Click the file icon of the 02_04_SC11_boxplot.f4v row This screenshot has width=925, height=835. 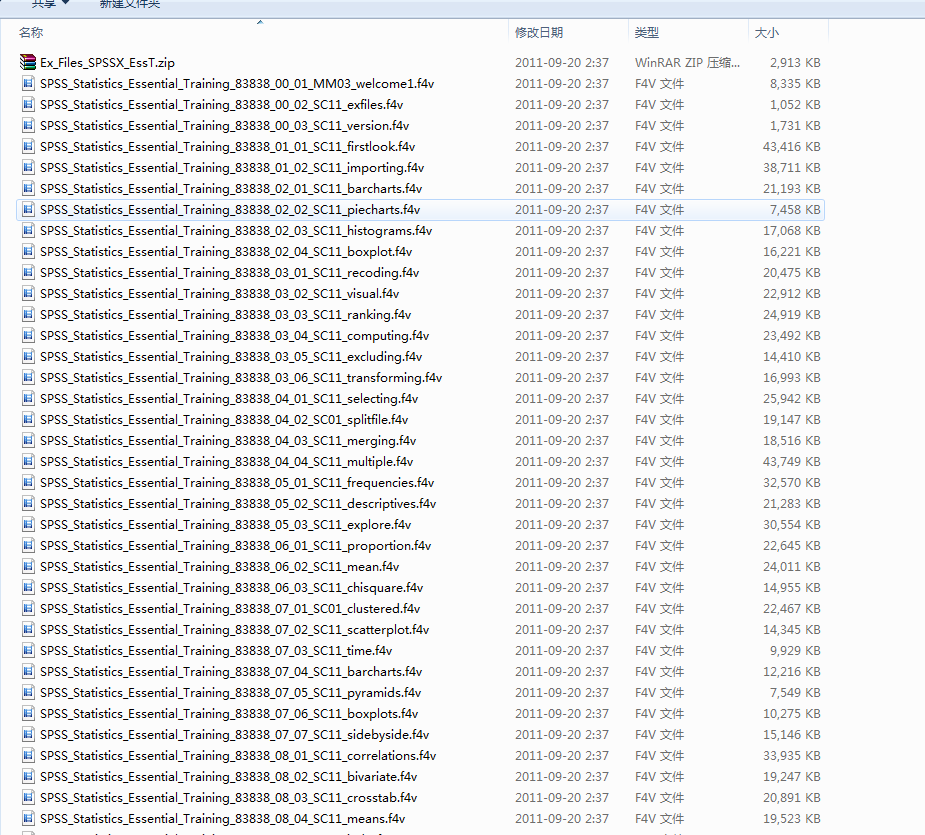pyautogui.click(x=28, y=251)
